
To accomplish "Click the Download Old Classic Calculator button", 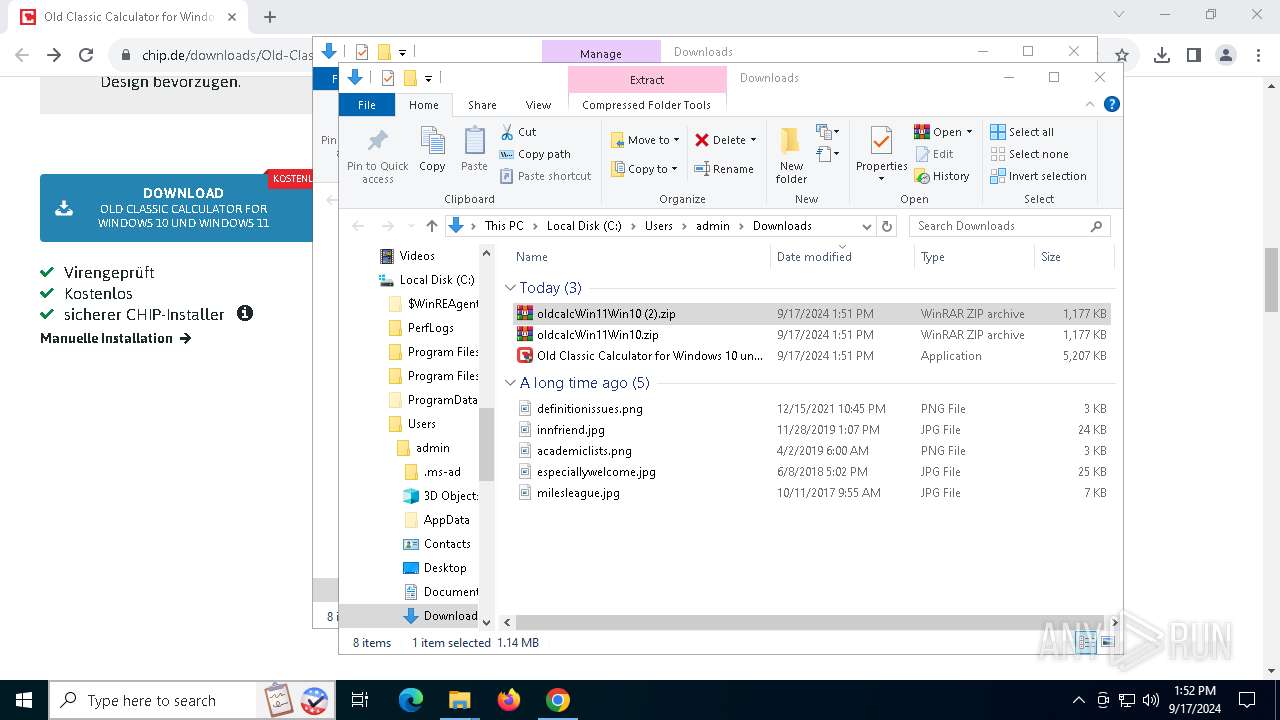I will coord(176,208).
